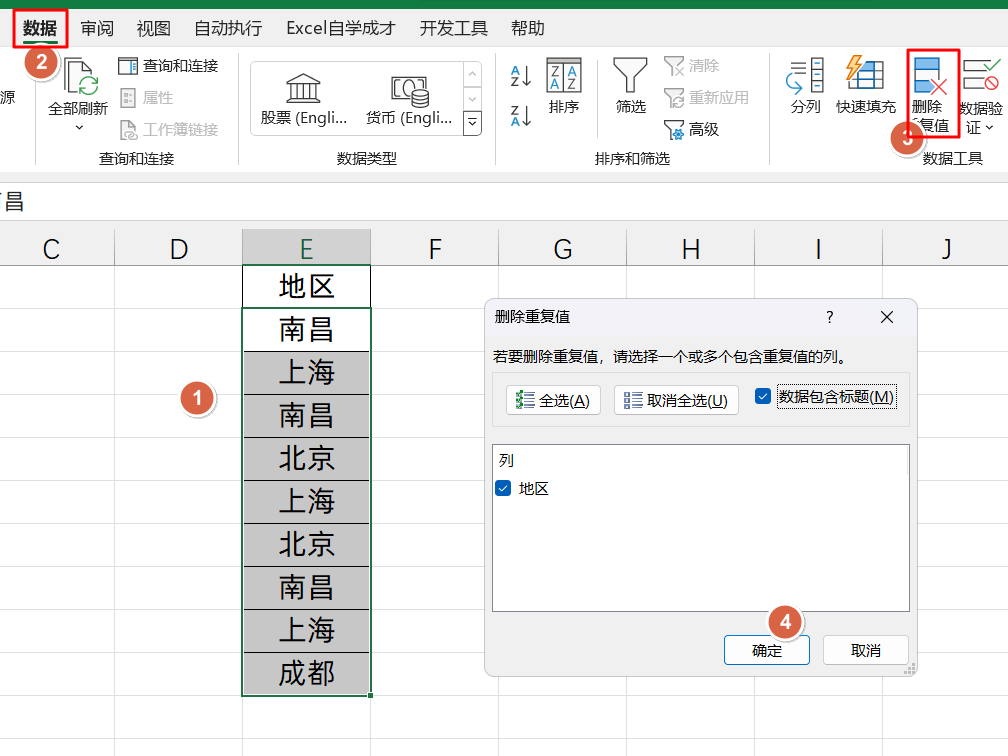The image size is (1008, 756).
Task: Open dialog help question mark
Action: click(830, 317)
